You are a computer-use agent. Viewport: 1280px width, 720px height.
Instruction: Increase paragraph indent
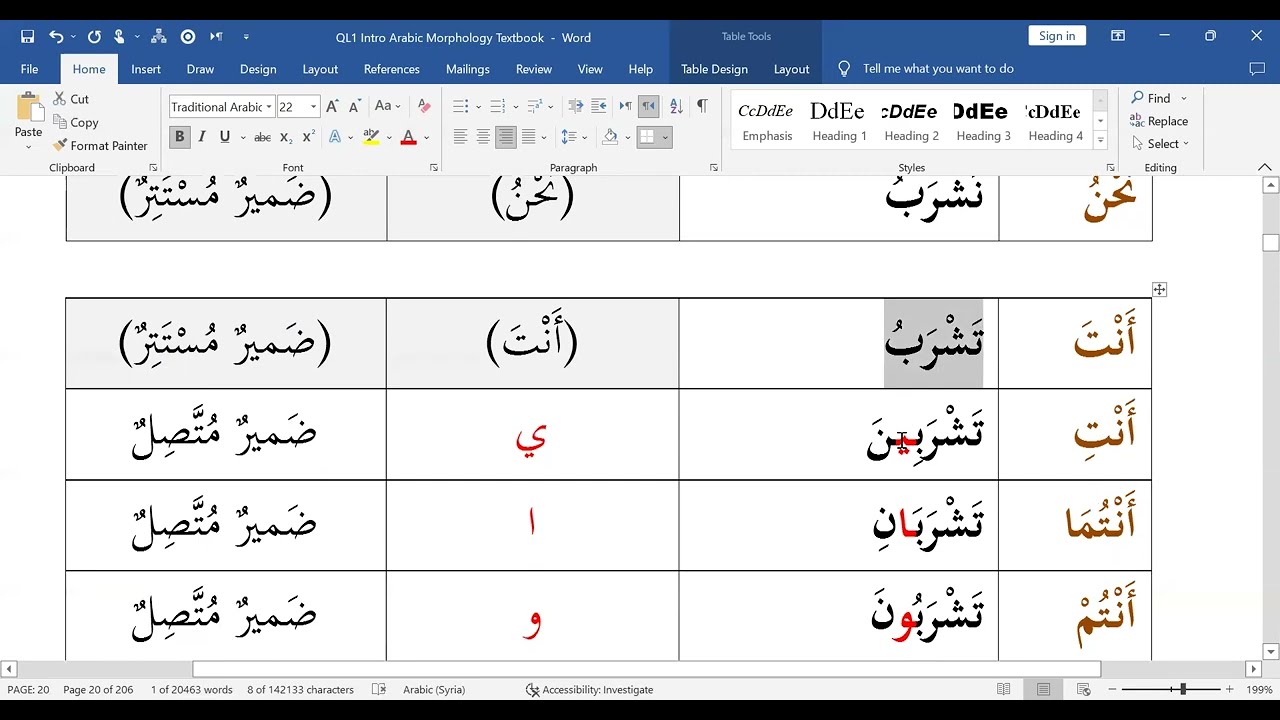click(x=599, y=106)
